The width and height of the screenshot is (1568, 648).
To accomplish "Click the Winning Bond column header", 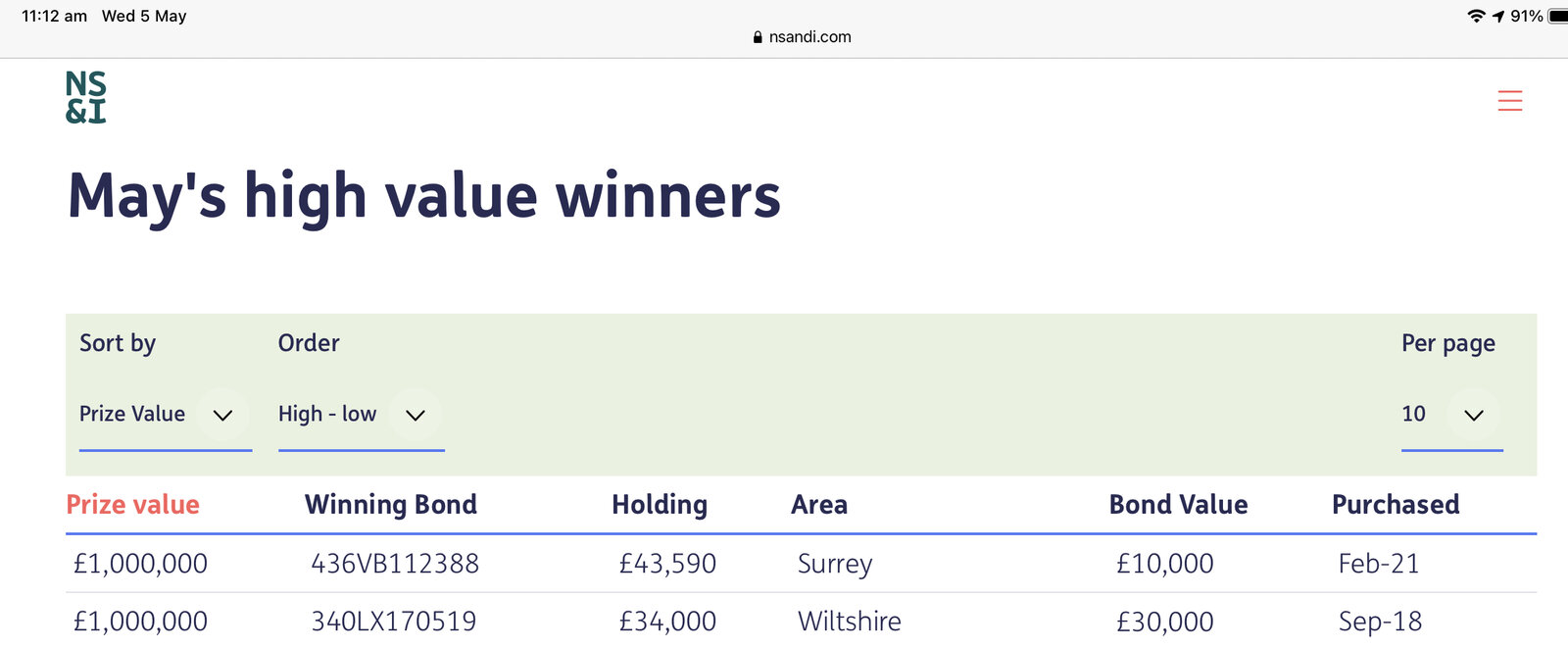I will (391, 505).
